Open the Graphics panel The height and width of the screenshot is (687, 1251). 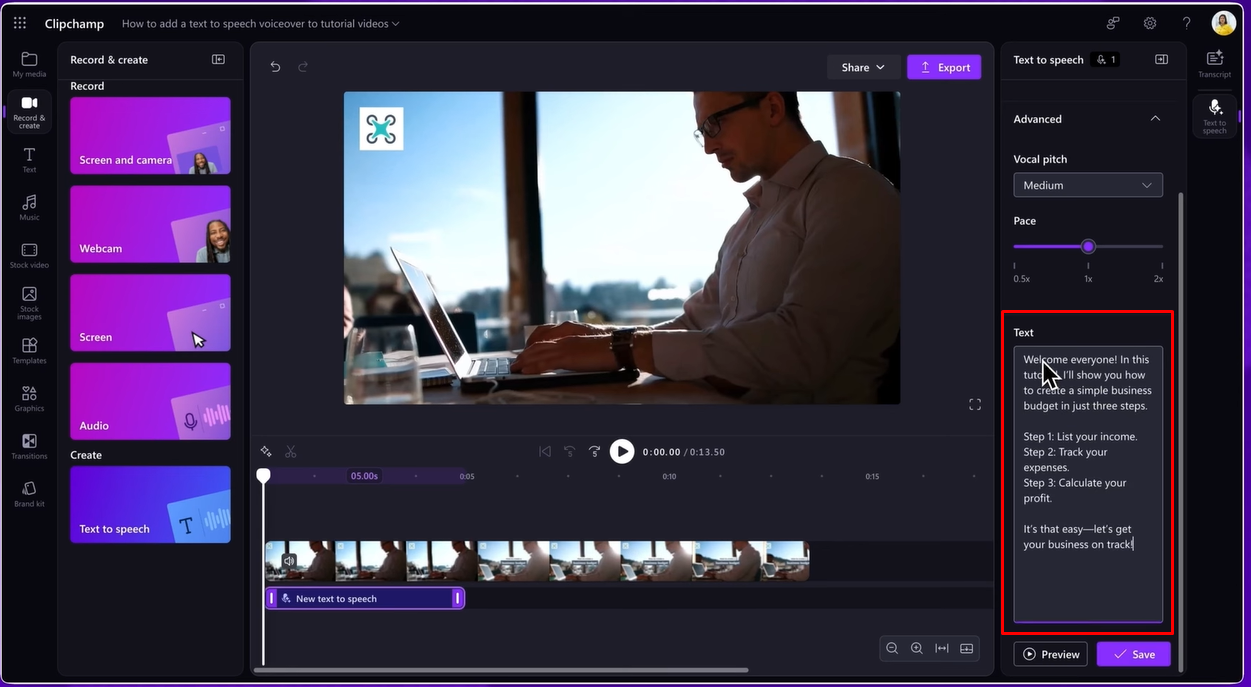click(28, 398)
